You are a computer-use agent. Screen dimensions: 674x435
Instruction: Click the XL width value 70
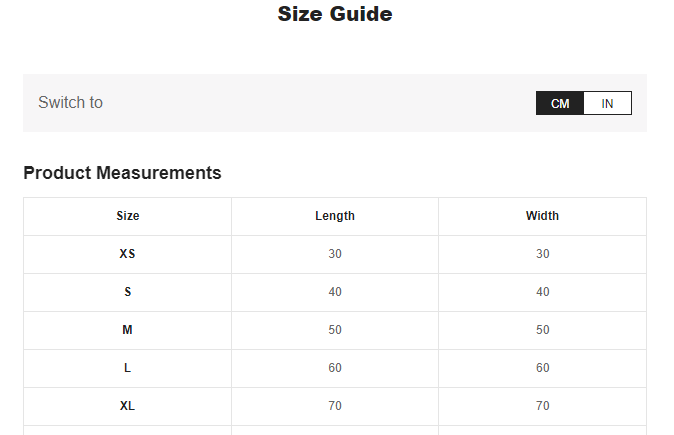click(x=542, y=406)
